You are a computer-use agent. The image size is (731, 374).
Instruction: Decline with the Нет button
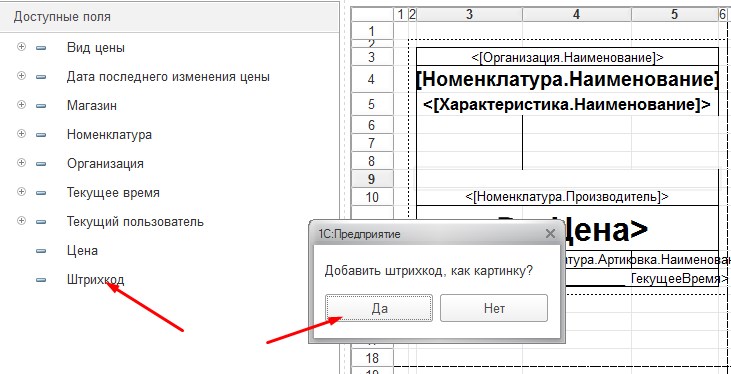(494, 308)
